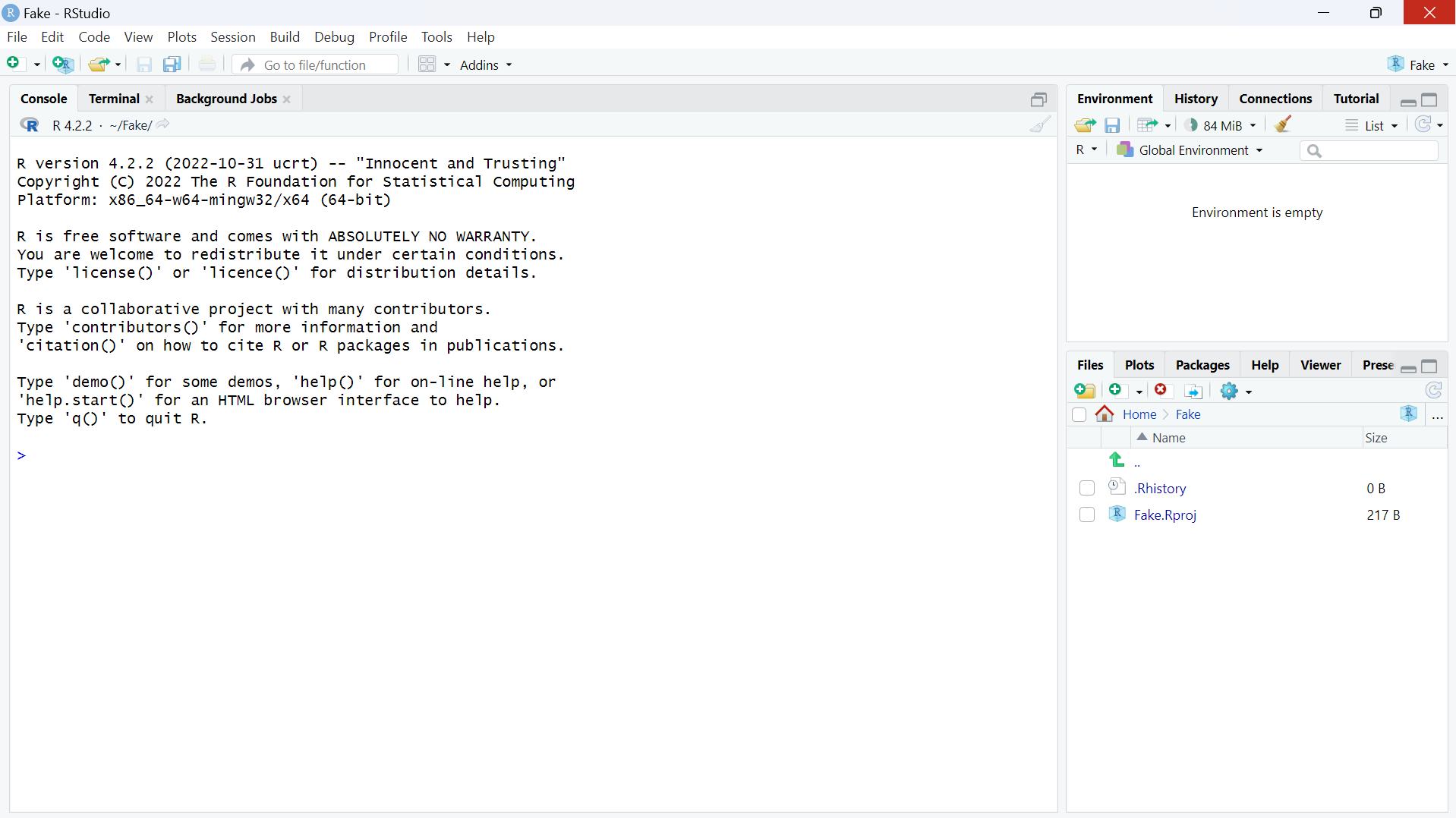Click the Open File folder icon in toolbar
This screenshot has height=818, width=1456.
[x=99, y=64]
